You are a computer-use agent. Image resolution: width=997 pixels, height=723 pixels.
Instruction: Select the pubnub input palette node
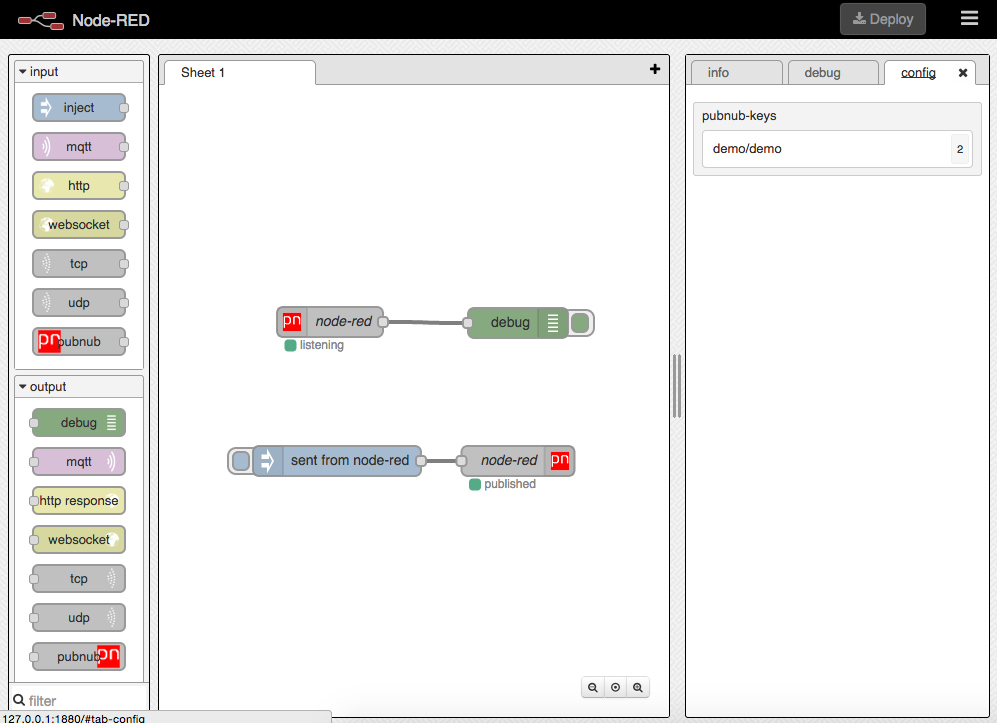click(79, 342)
